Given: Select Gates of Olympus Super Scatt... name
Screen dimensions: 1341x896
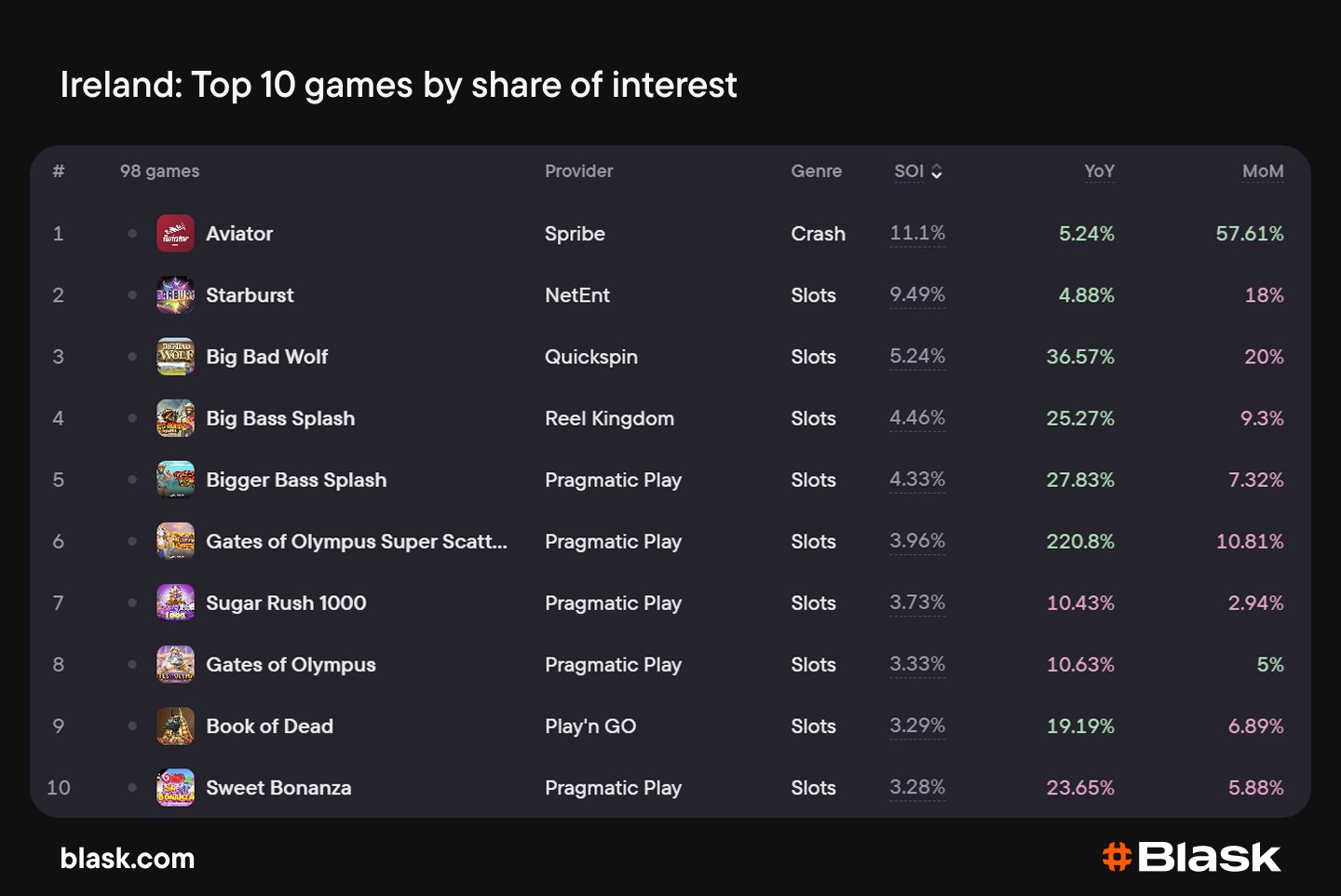Looking at the screenshot, I should tap(357, 541).
